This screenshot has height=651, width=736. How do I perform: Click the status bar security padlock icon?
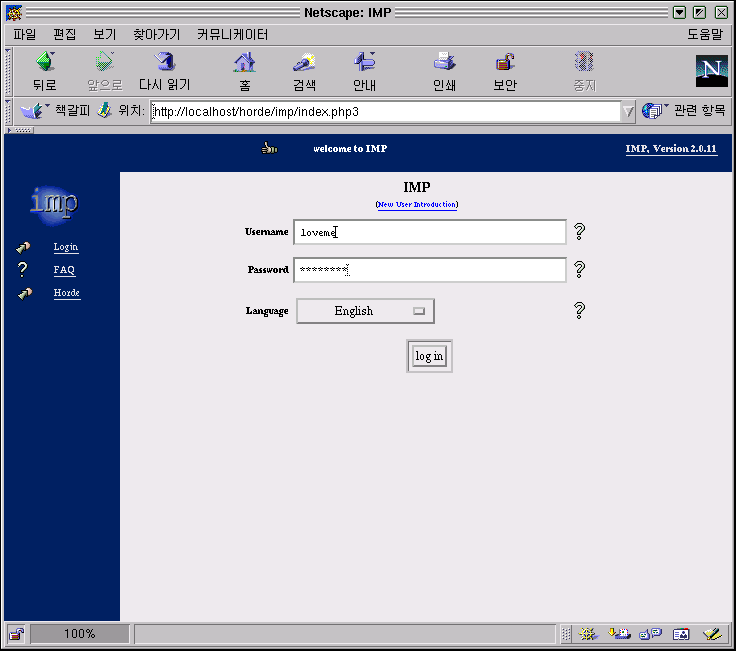tap(17, 634)
